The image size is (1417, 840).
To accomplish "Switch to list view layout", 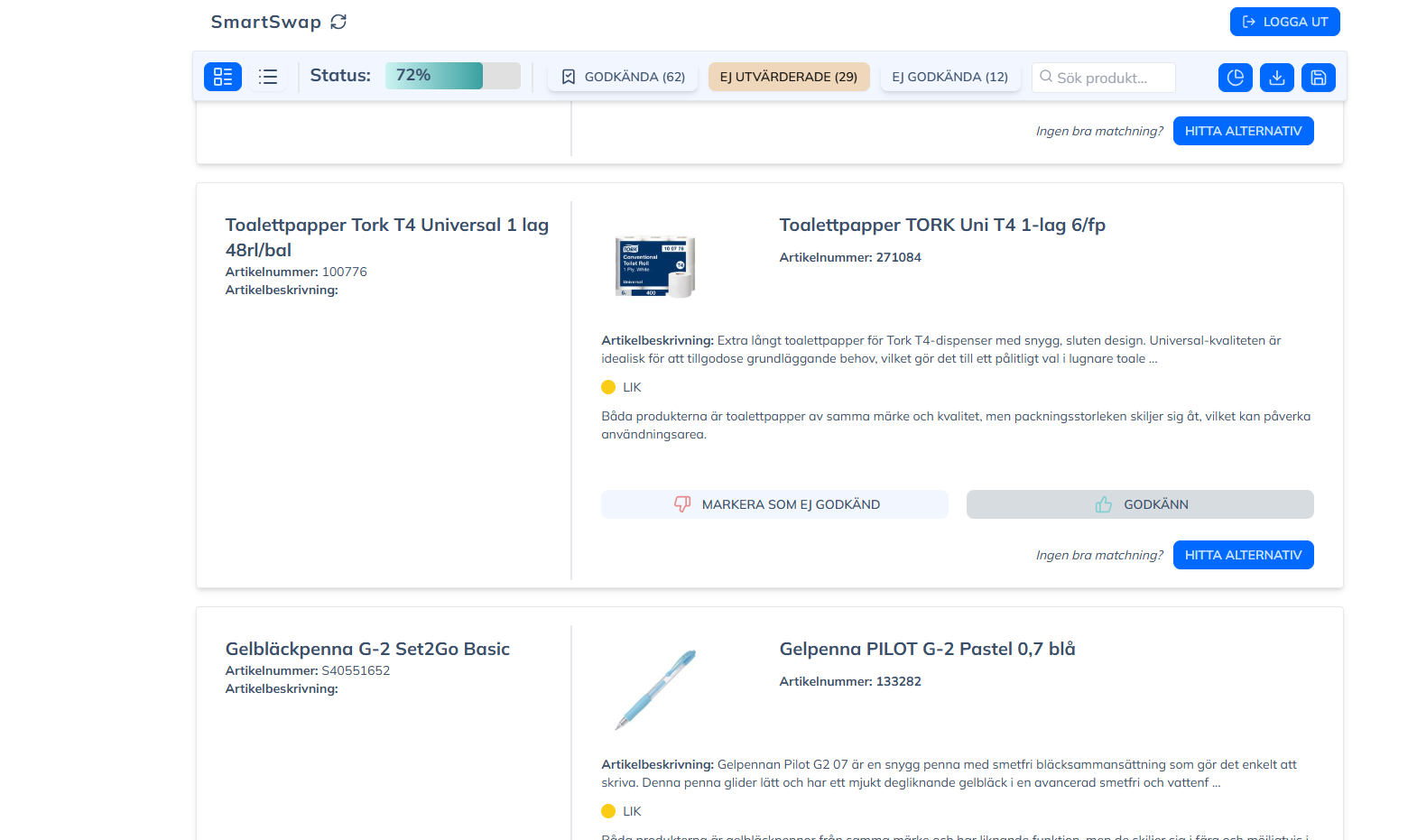I will click(268, 77).
